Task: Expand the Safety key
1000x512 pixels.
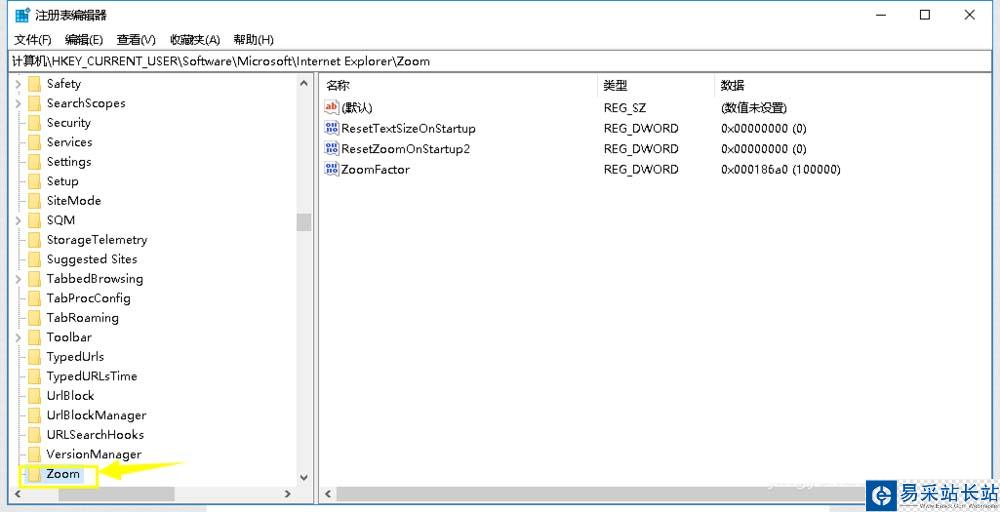Action: (18, 84)
